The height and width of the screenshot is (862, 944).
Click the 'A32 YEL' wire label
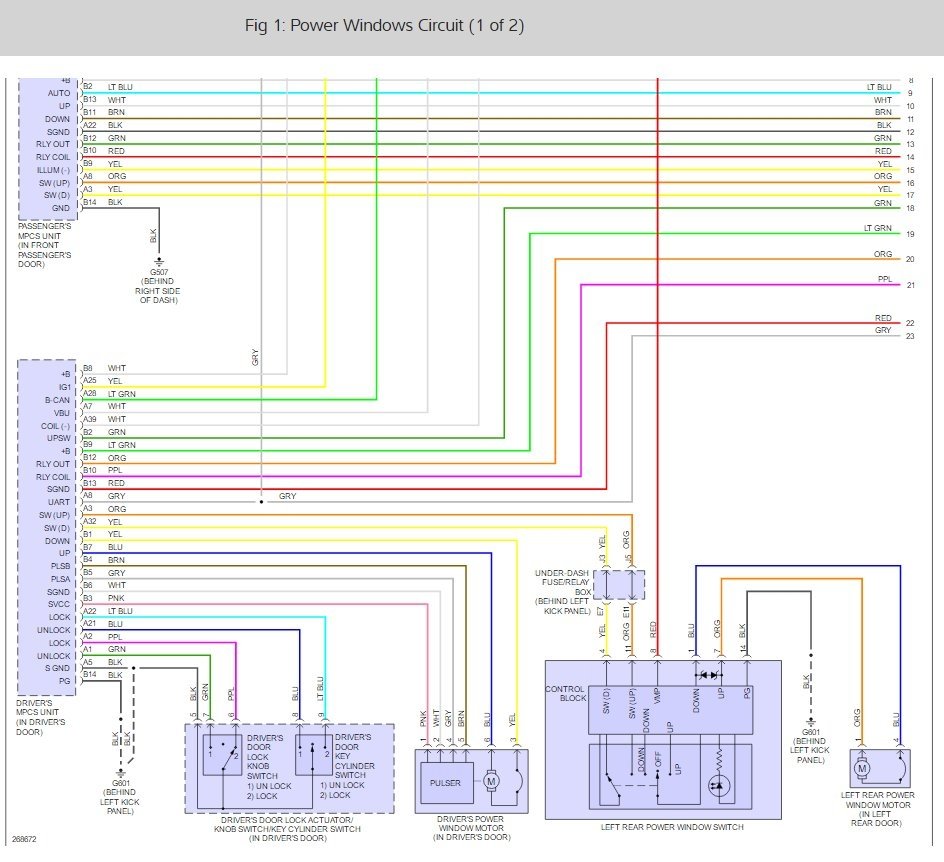click(x=103, y=522)
